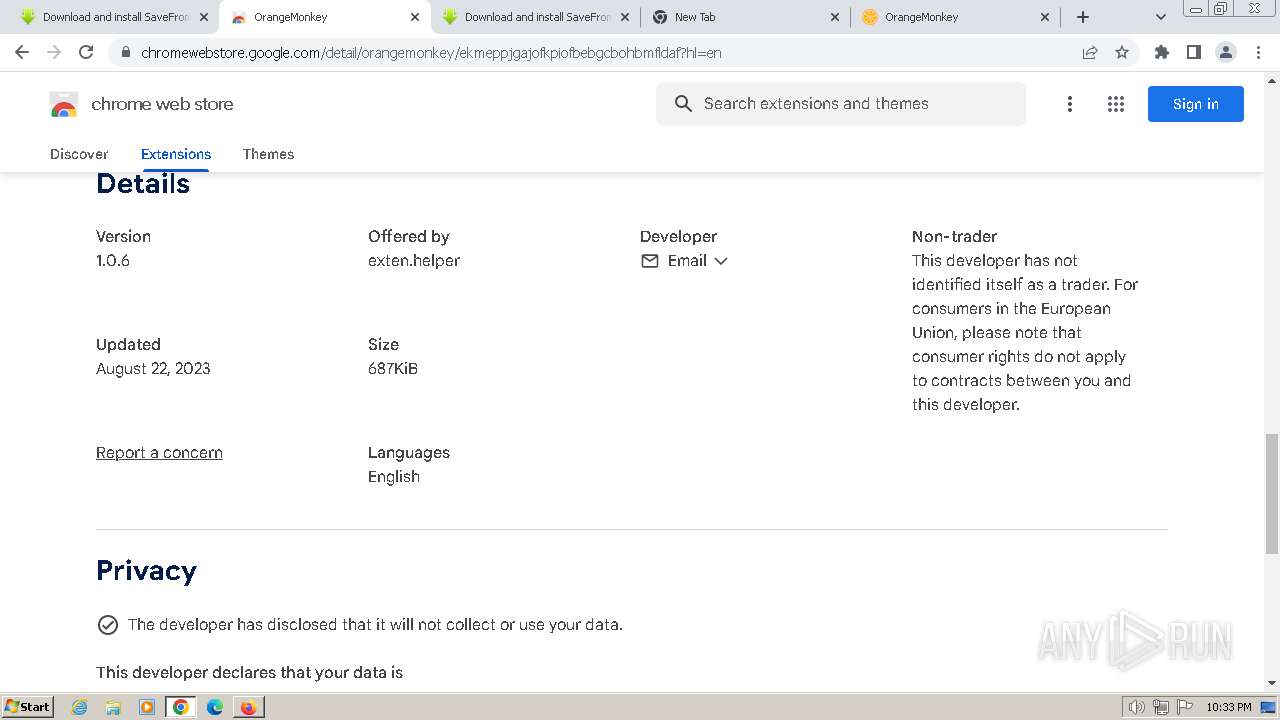
Task: Open the web store more options menu
Action: (1069, 104)
